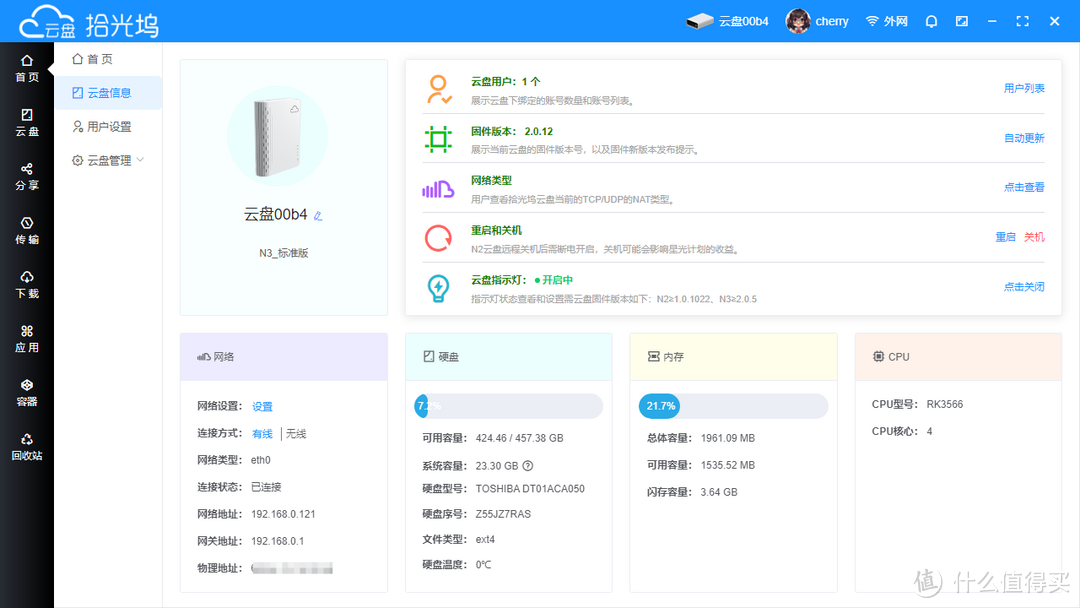Click the screenshot icon in the title bar
The width and height of the screenshot is (1080, 608).
pos(961,20)
